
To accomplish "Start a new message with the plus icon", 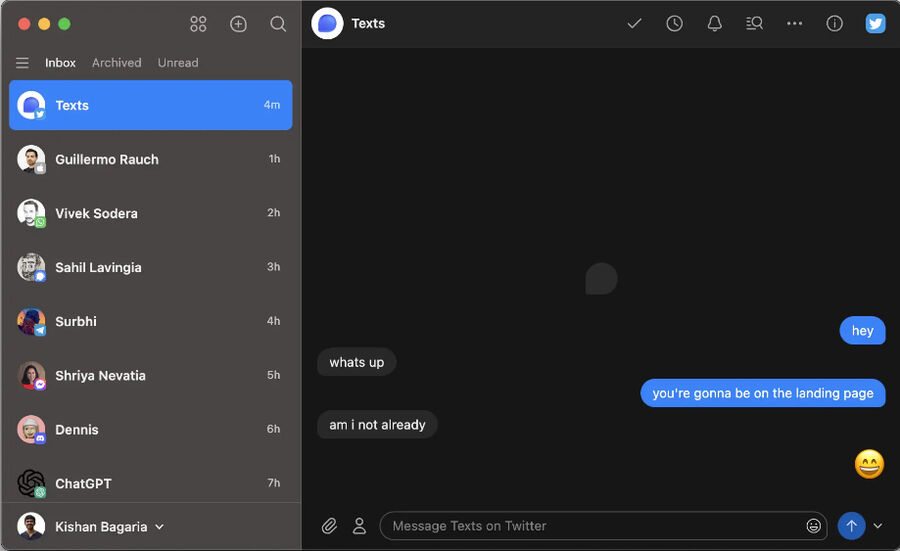I will [238, 24].
